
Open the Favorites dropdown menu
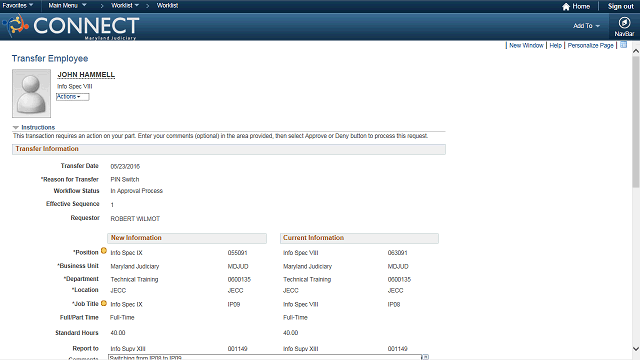(x=18, y=6)
